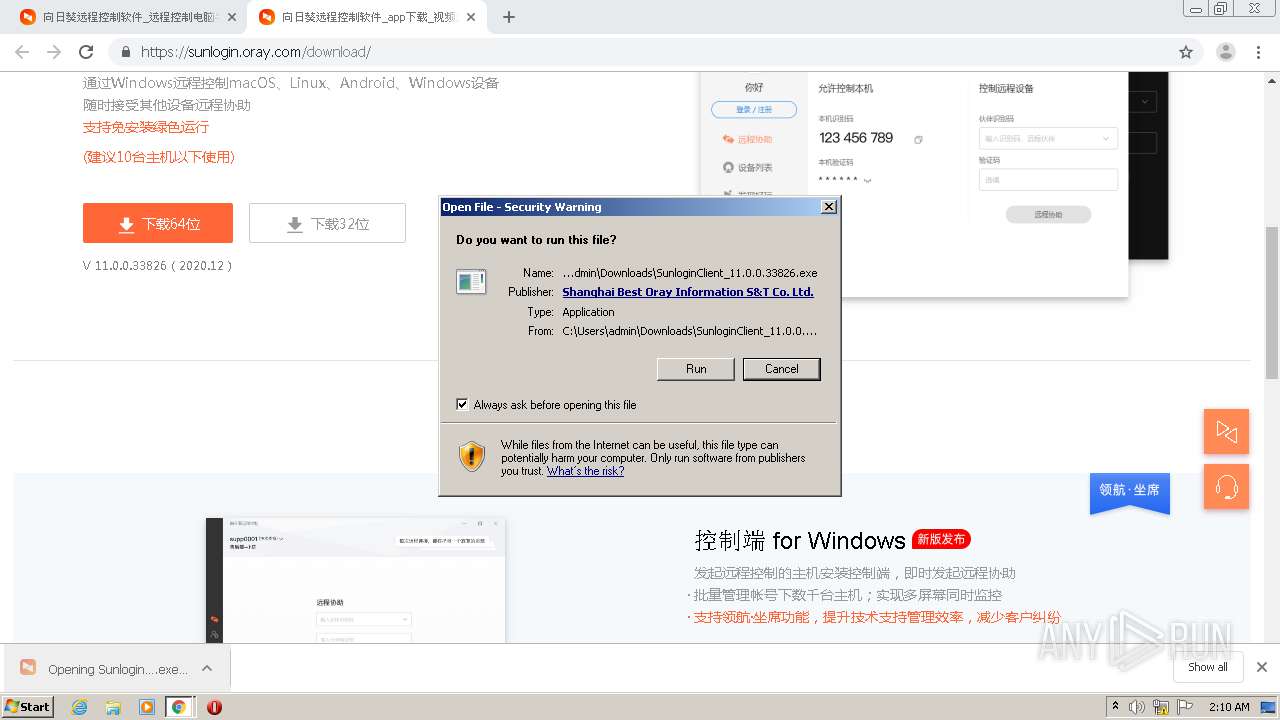1280x720 pixels.
Task: Click the orange 下载64位 download button
Action: [x=158, y=223]
